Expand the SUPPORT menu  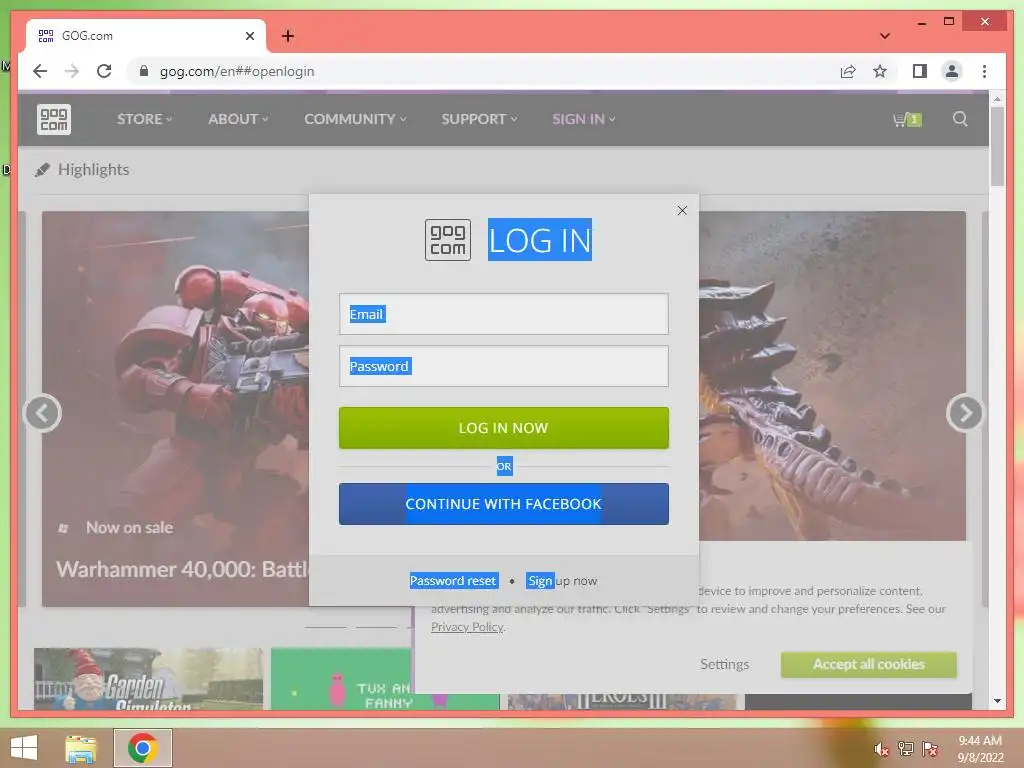pos(479,119)
